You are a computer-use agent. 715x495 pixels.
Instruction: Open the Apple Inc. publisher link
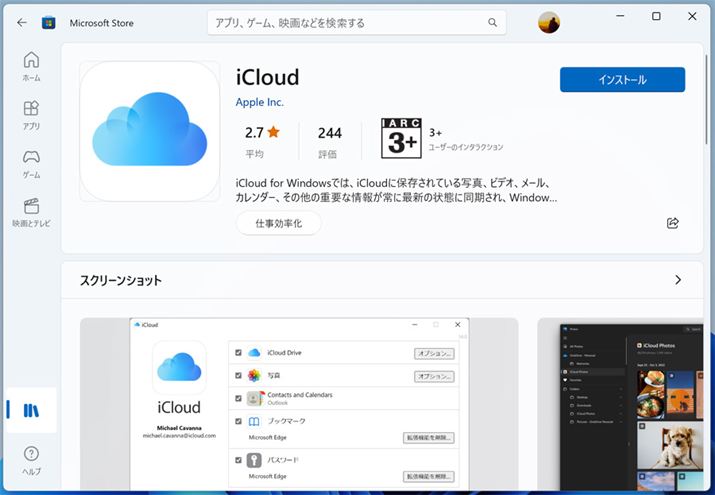tap(259, 102)
